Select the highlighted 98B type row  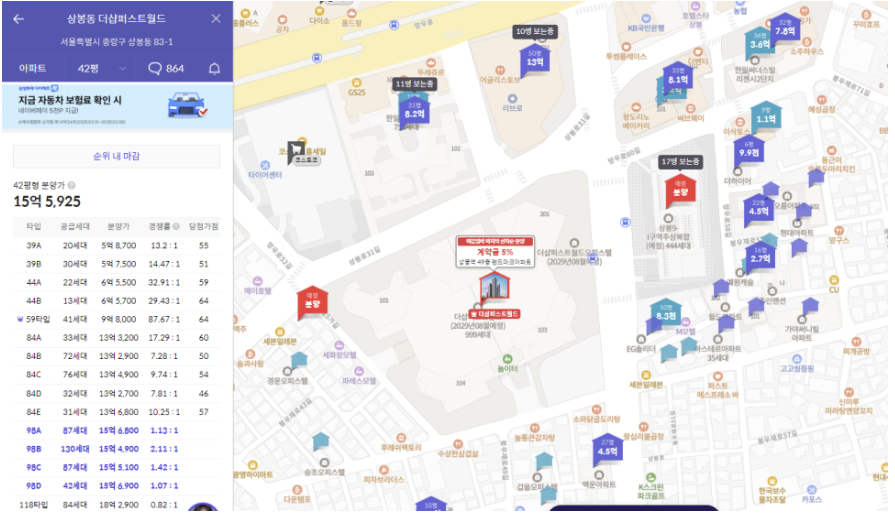[x=116, y=449]
